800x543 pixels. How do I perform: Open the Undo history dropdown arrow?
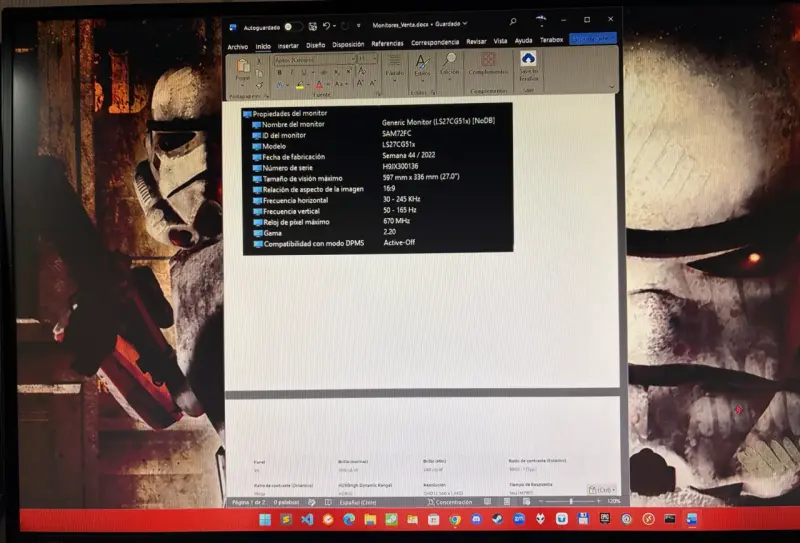334,26
